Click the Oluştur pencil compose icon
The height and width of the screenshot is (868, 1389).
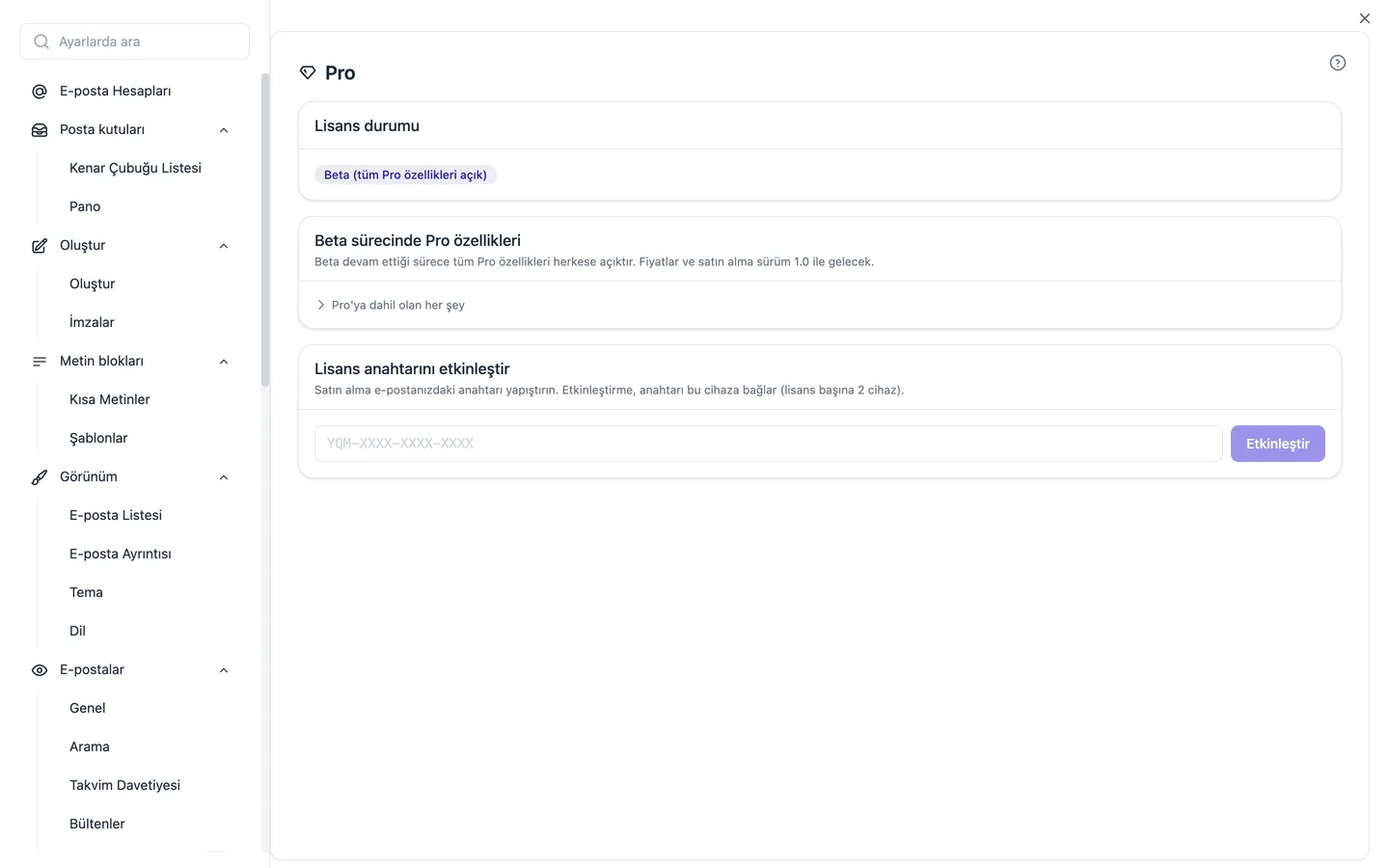(40, 246)
